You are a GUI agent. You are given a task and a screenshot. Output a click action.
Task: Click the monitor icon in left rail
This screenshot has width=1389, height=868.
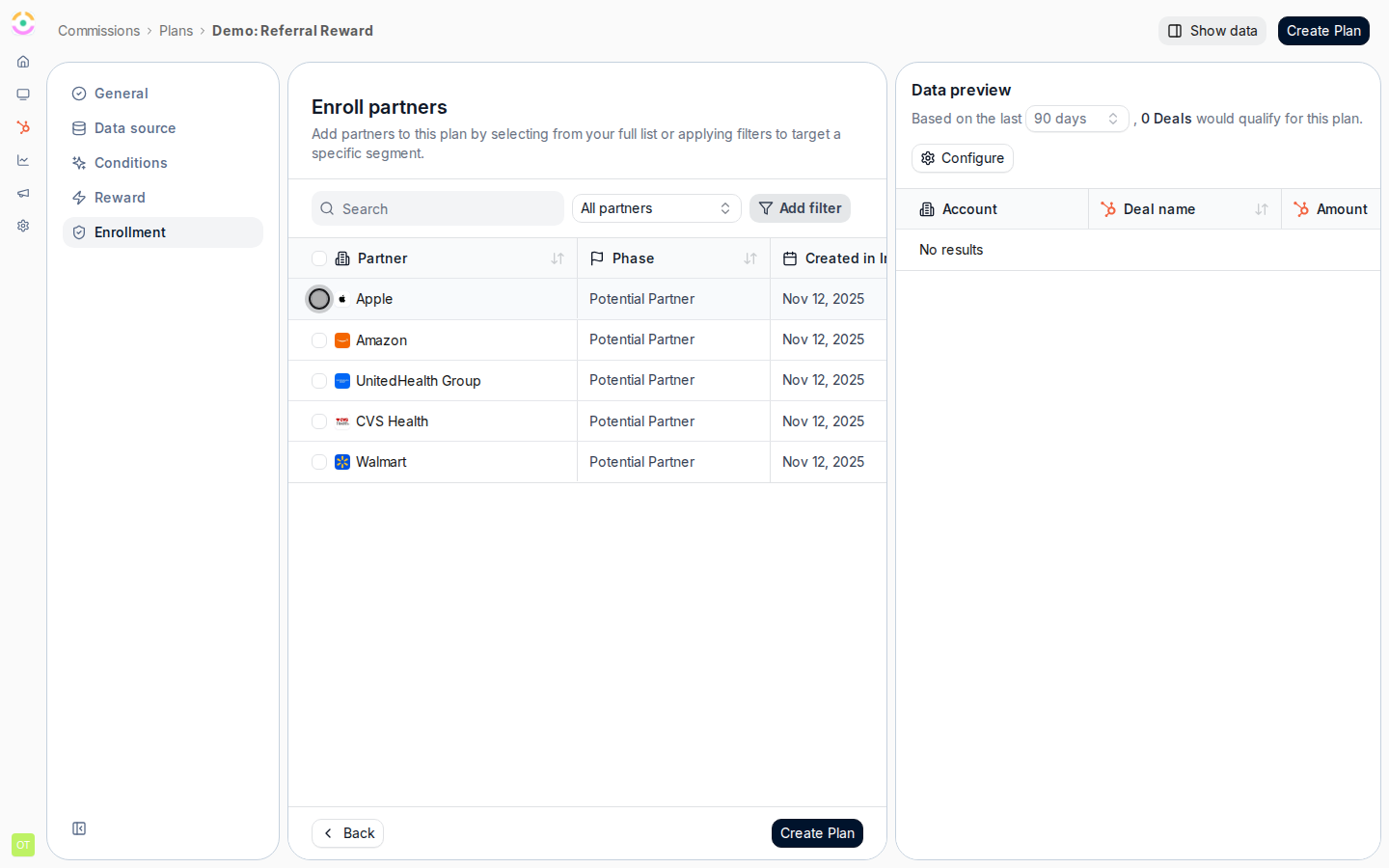[x=23, y=95]
